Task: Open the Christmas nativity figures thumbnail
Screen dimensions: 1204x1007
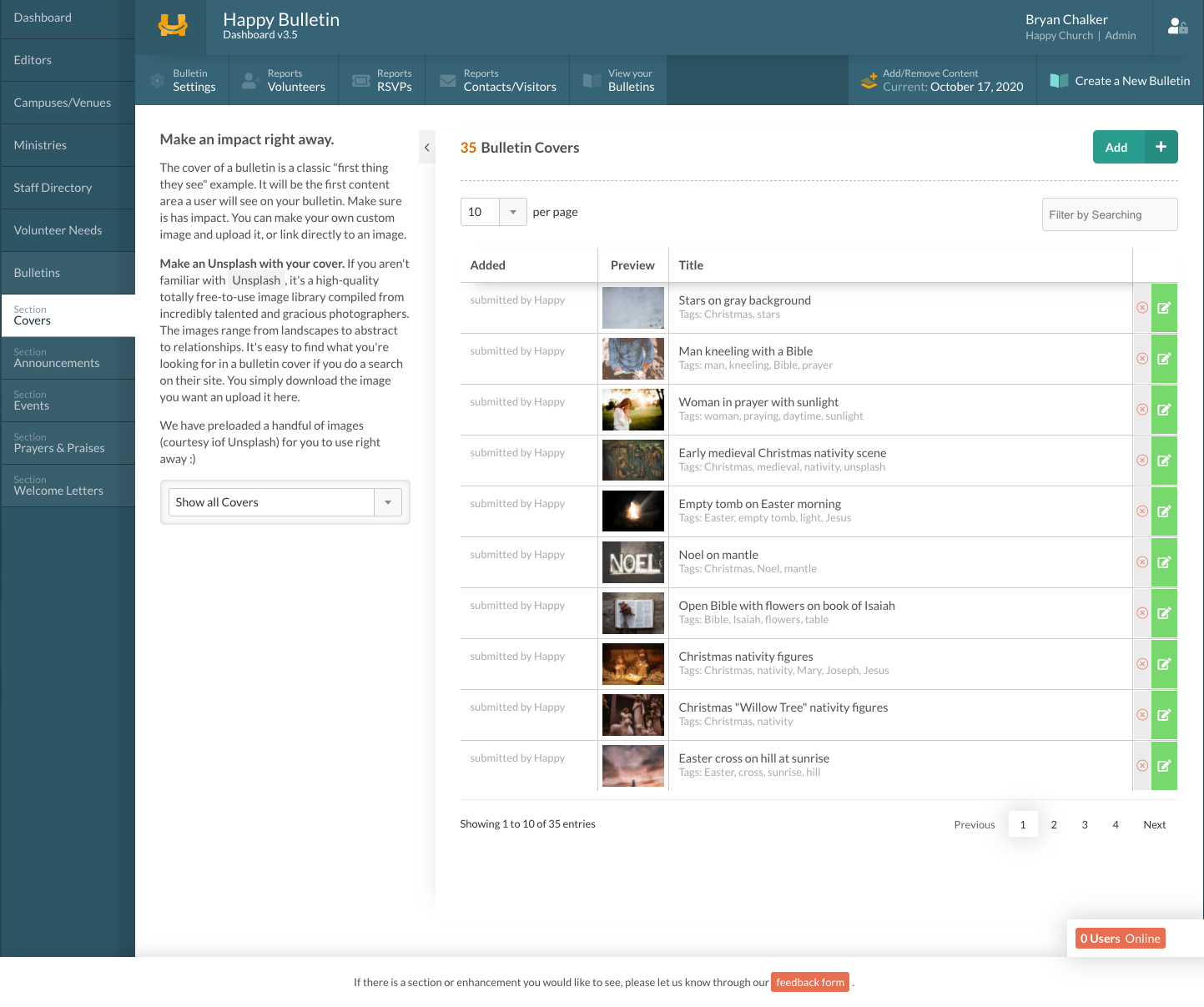Action: click(632, 664)
